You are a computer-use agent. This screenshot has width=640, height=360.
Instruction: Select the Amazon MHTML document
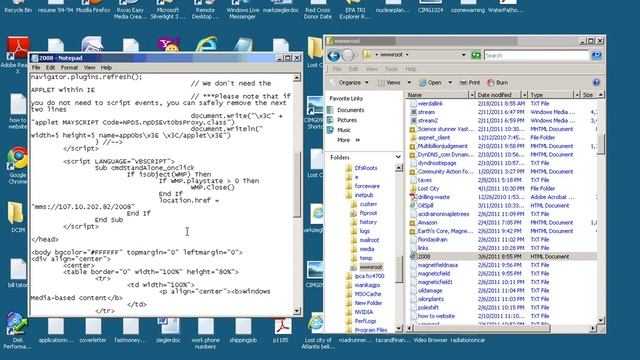coord(502,222)
